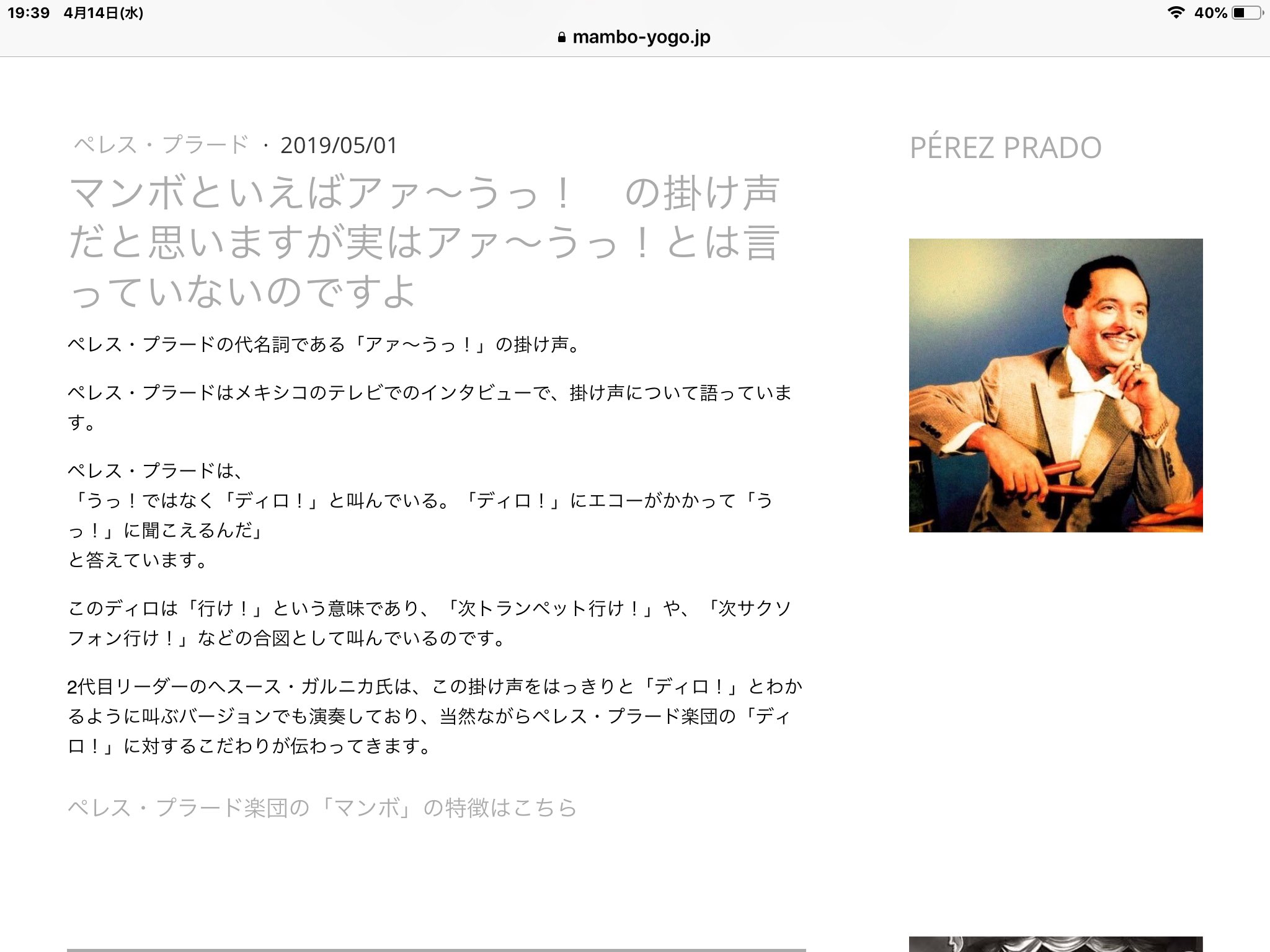
Task: Click the paragraph about メキシコのテレビでのインタビュー
Action: click(430, 408)
